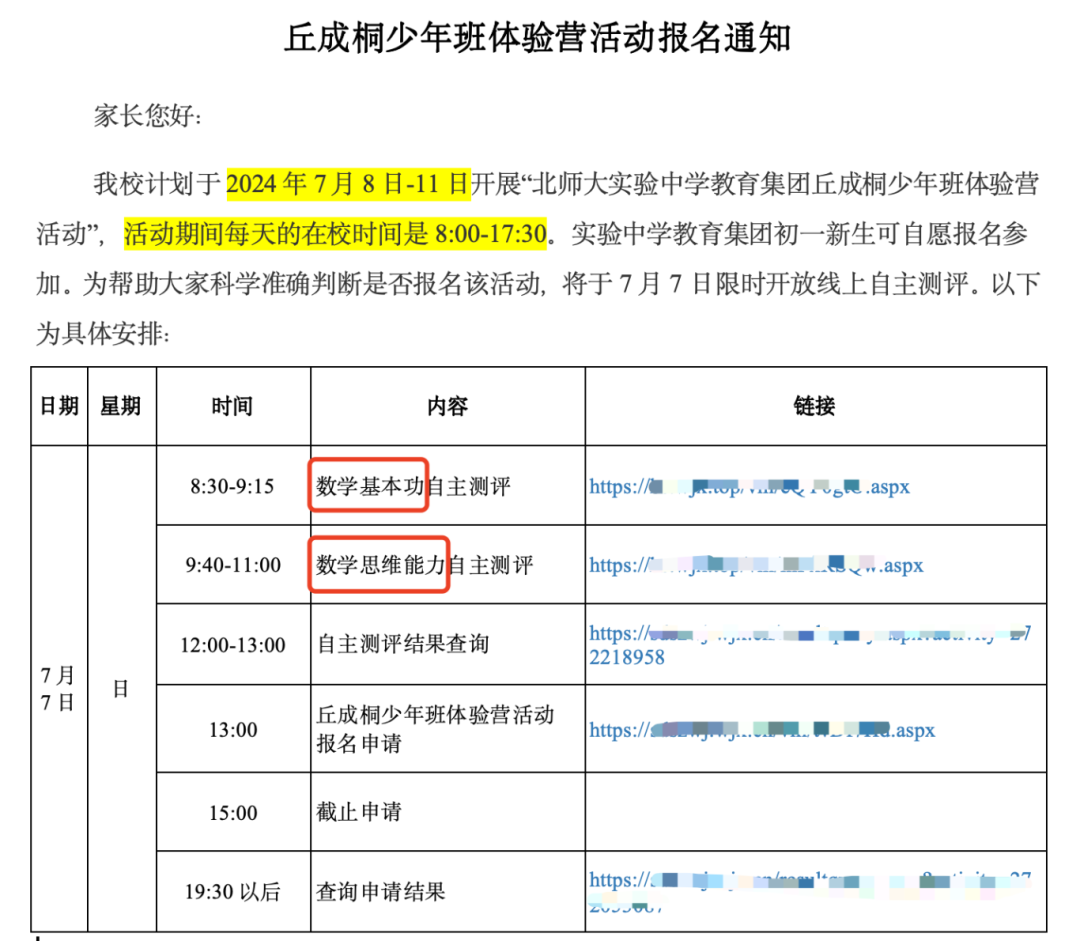Click the 9:40-11:00 time cell
The width and height of the screenshot is (1080, 941).
click(233, 565)
